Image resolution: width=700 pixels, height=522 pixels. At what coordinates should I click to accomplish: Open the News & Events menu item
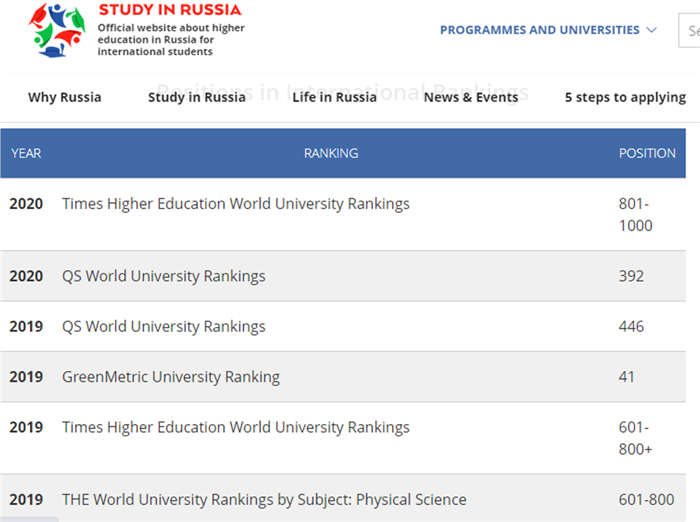pos(470,97)
